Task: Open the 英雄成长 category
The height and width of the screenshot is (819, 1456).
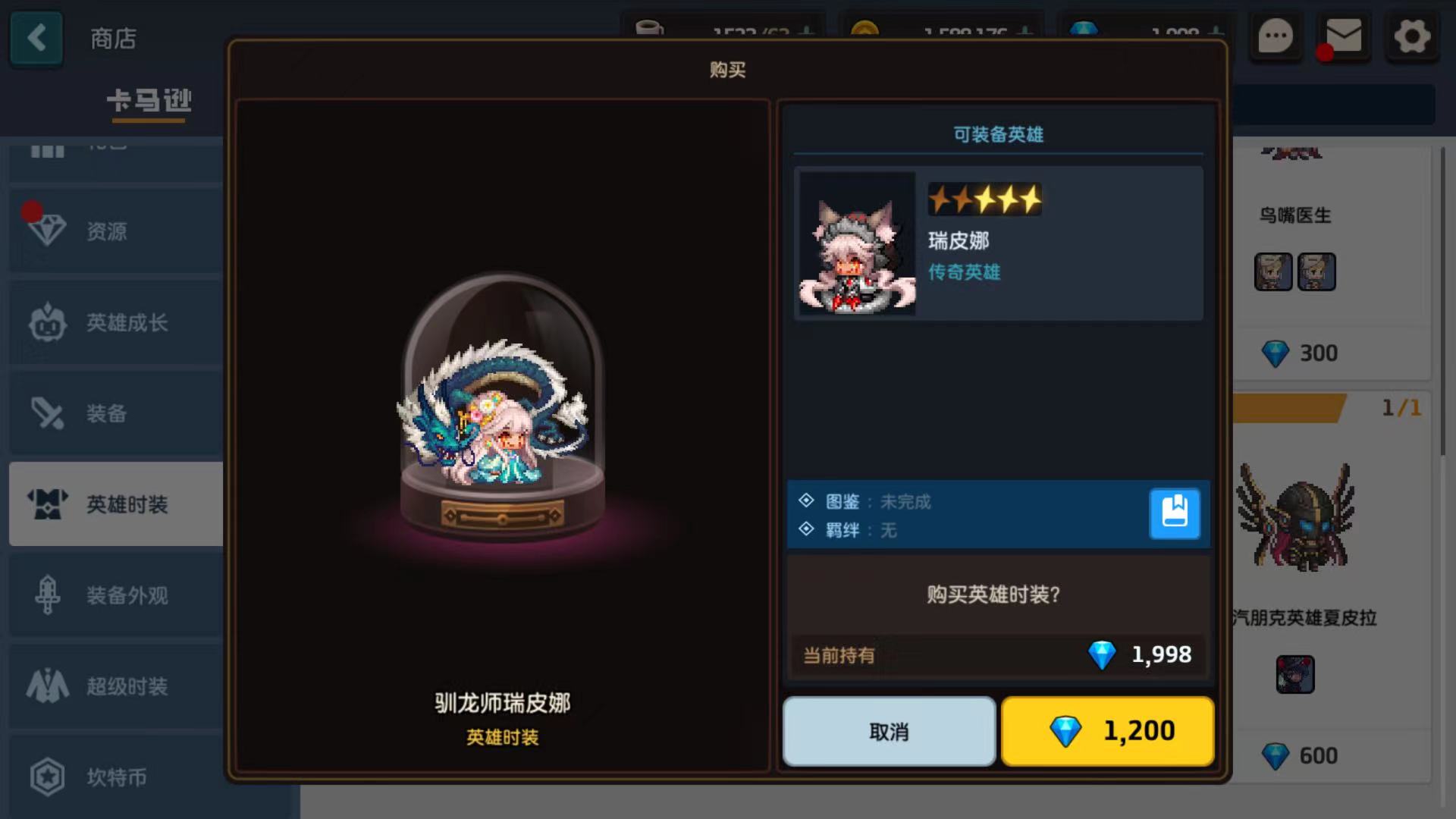Action: pyautogui.click(x=116, y=322)
